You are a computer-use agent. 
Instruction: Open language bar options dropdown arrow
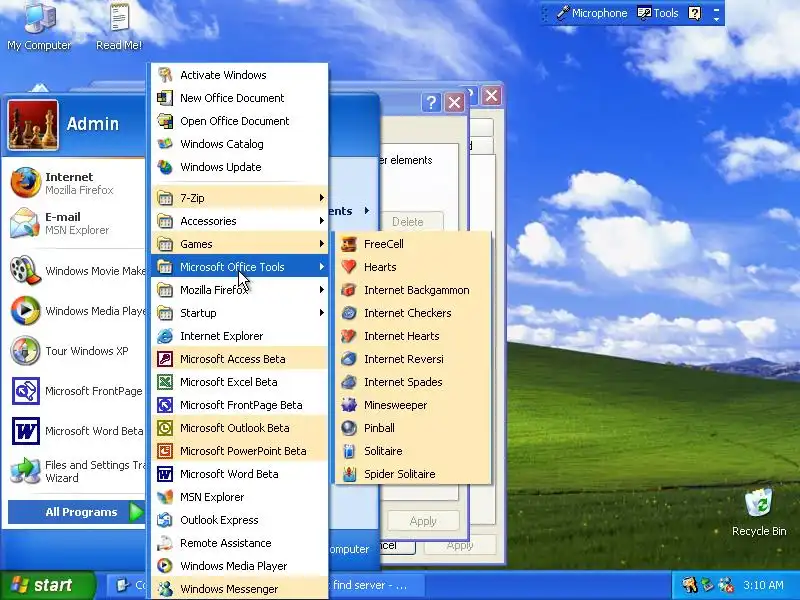(x=716, y=18)
